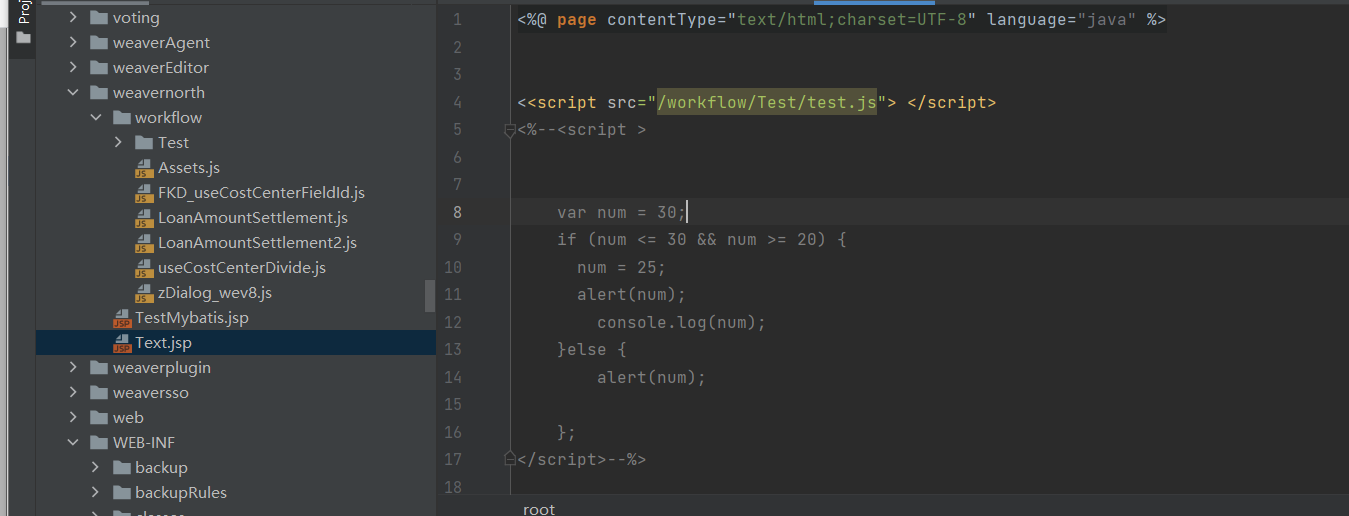Click the weaverAgent folder icon
Viewport: 1349px width, 516px height.
[x=98, y=43]
